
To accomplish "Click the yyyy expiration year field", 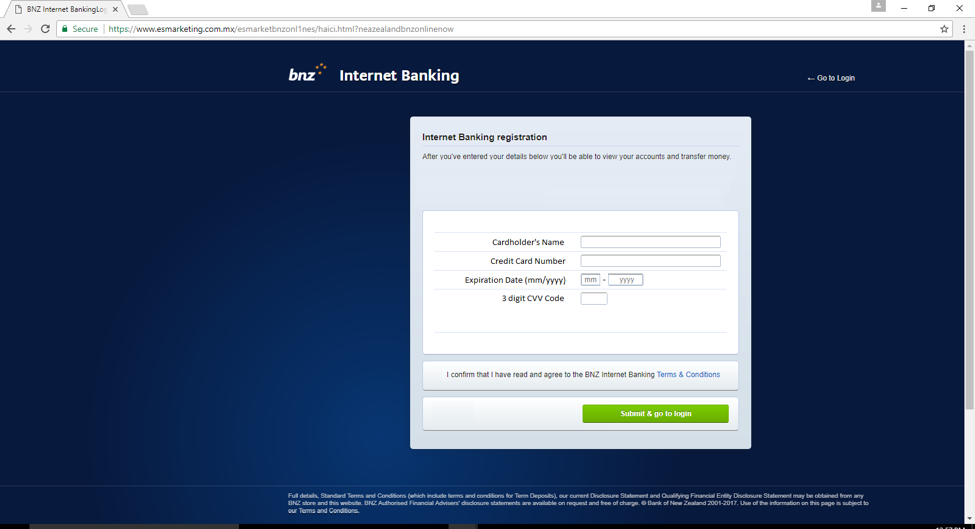I will tap(626, 280).
